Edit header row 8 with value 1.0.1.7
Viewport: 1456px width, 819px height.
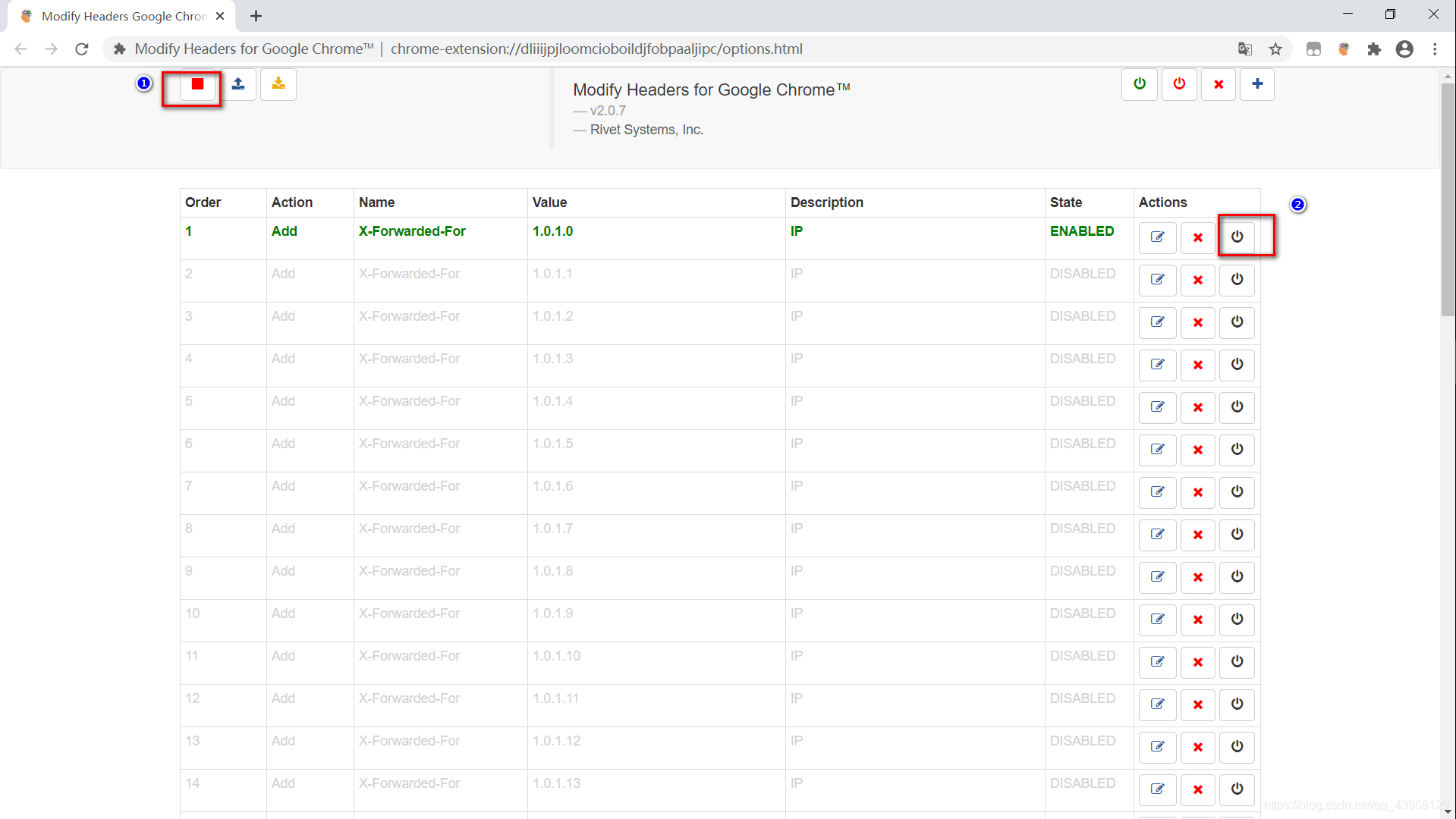pyautogui.click(x=1158, y=535)
